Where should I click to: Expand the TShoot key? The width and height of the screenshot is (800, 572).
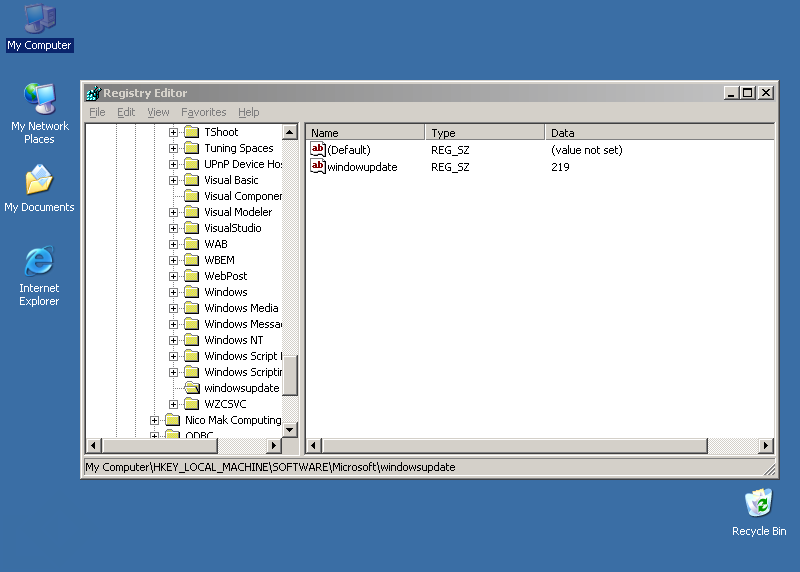tap(173, 132)
